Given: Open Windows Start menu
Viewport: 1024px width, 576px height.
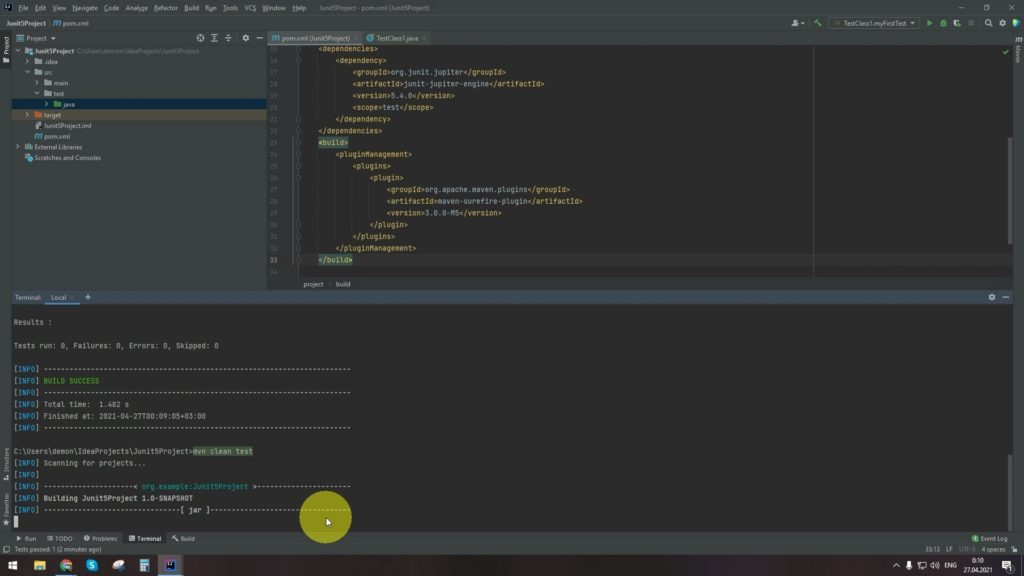Looking at the screenshot, I should [12, 566].
